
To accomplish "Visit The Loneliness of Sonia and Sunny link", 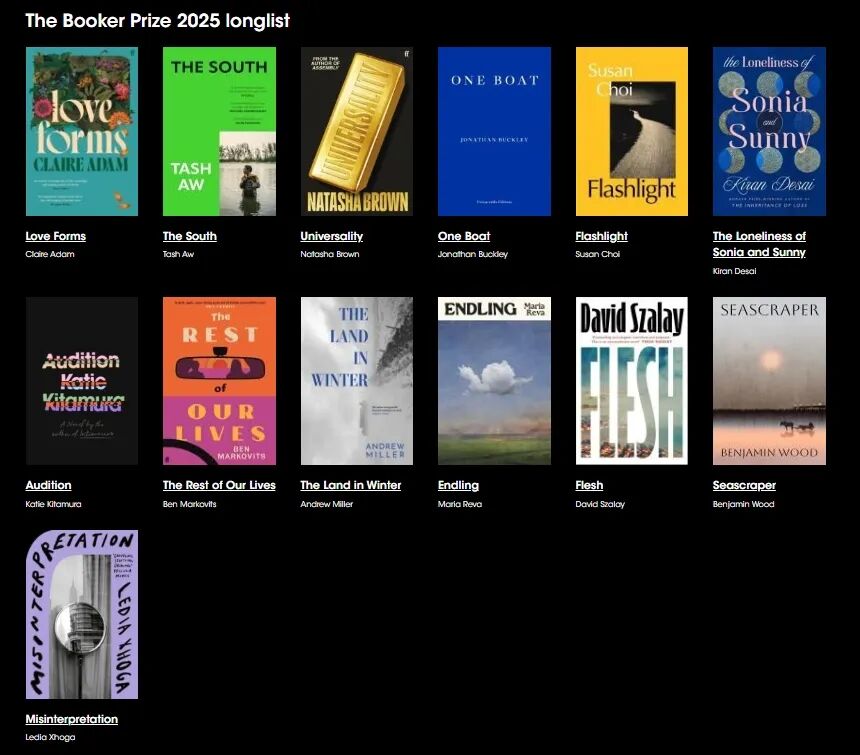I will click(759, 244).
